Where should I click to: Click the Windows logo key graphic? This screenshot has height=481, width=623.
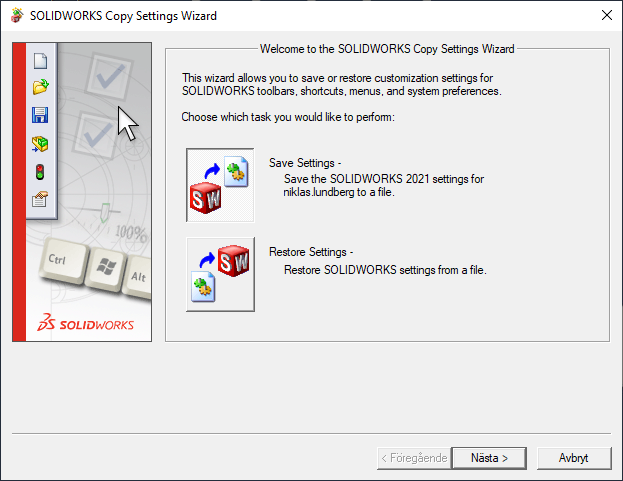tap(106, 269)
